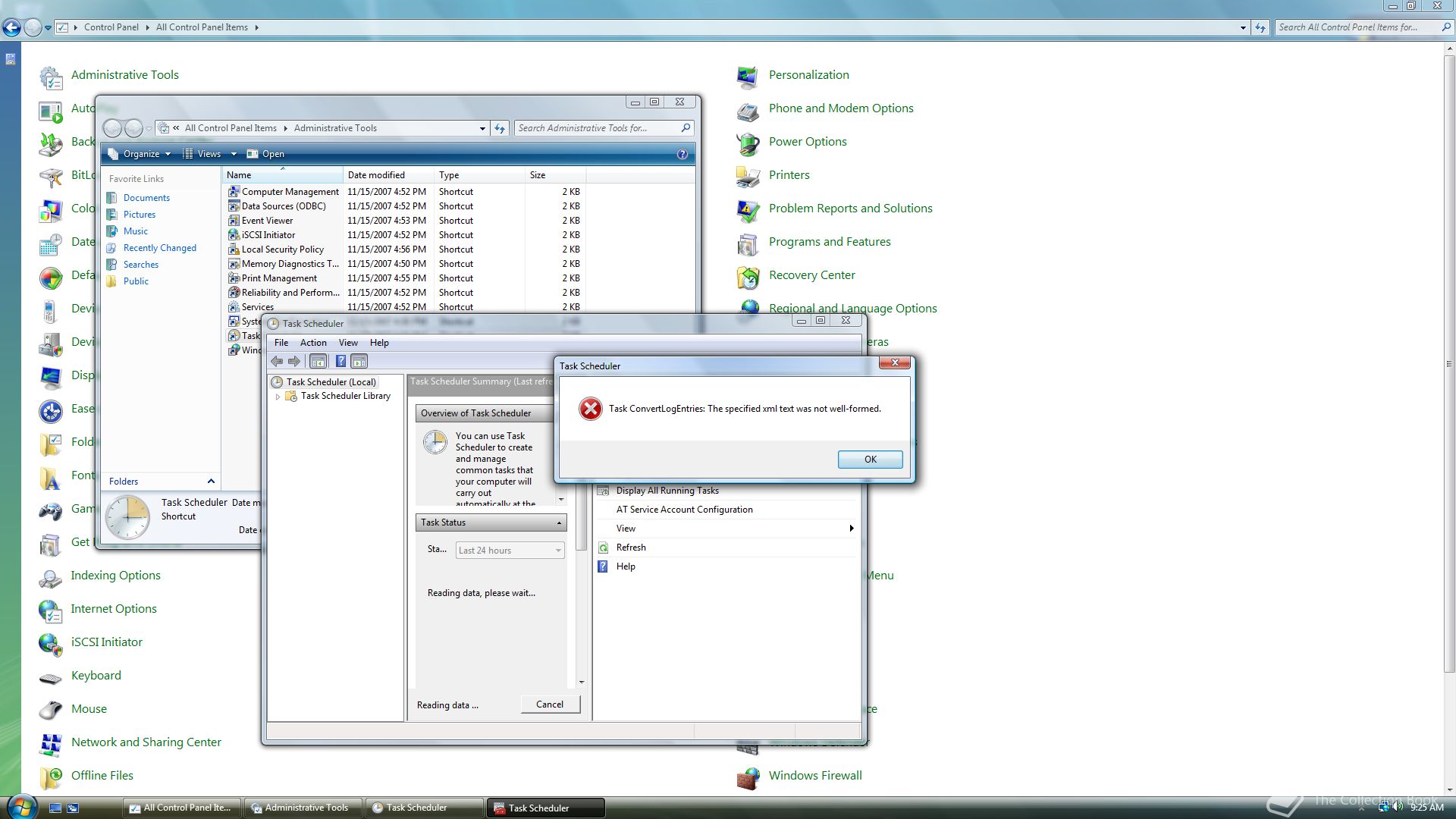Image resolution: width=1456 pixels, height=819 pixels.
Task: Select the Event Viewer shortcut
Action: point(267,221)
